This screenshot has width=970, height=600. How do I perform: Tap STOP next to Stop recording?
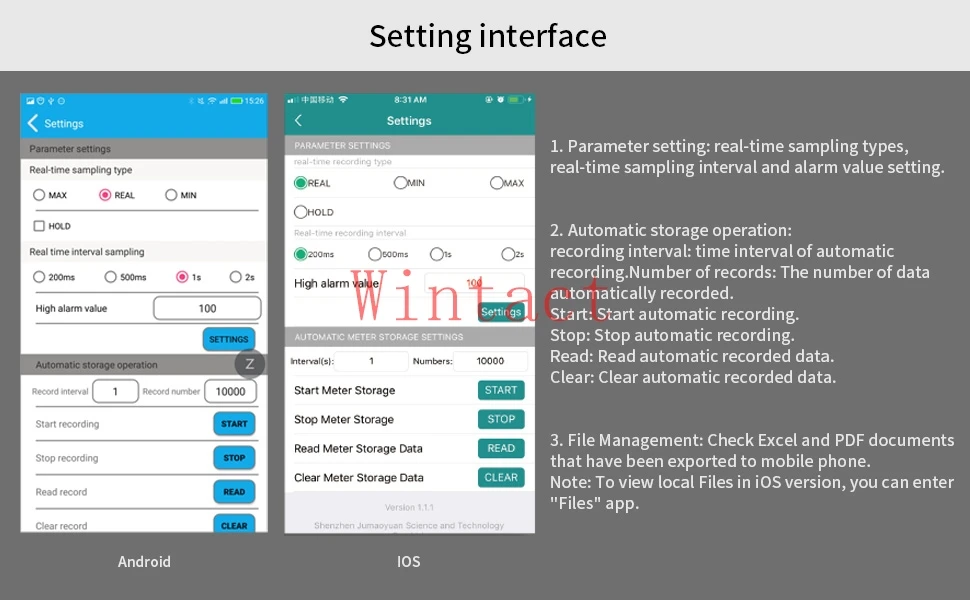pos(234,458)
